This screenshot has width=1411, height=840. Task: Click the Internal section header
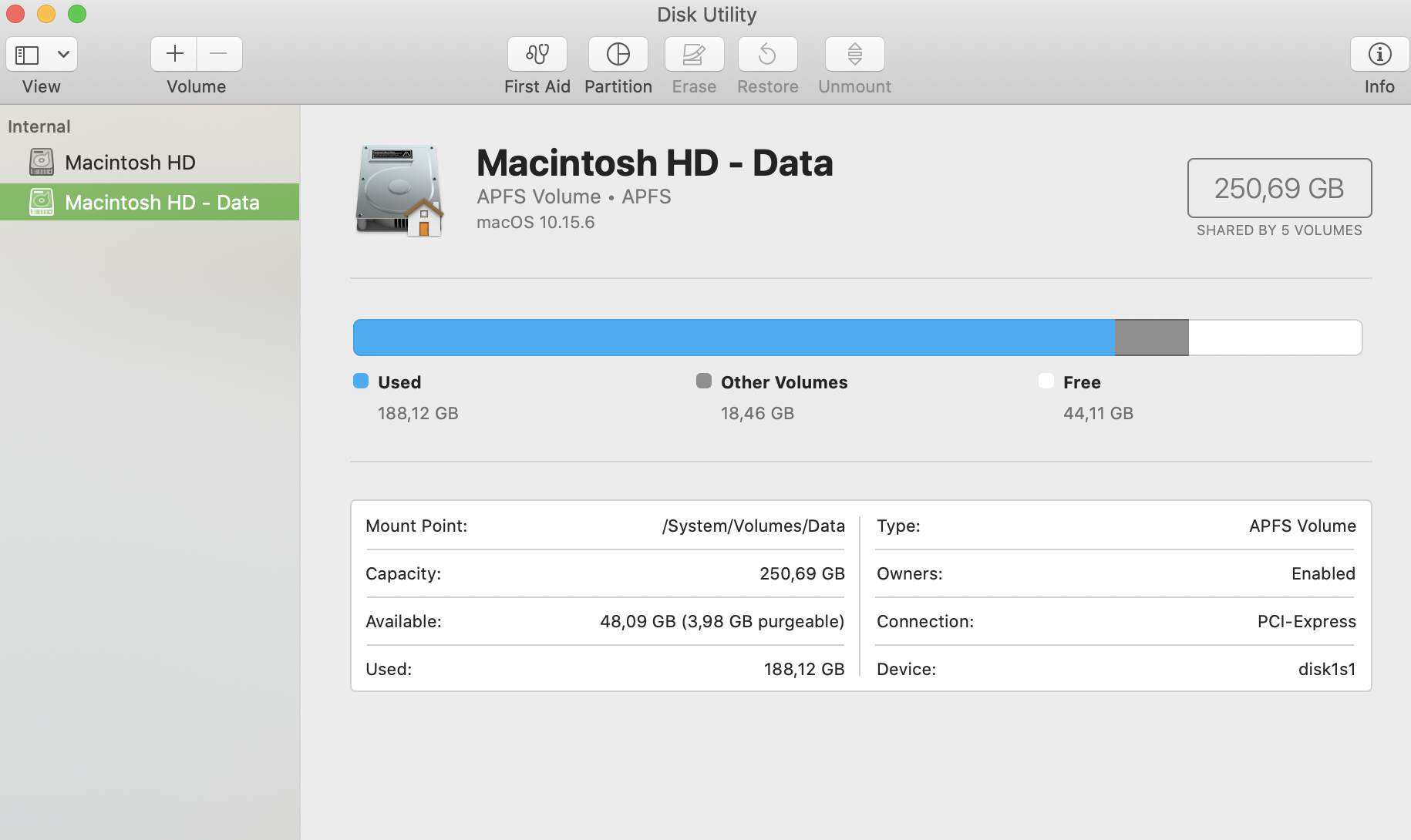point(39,126)
